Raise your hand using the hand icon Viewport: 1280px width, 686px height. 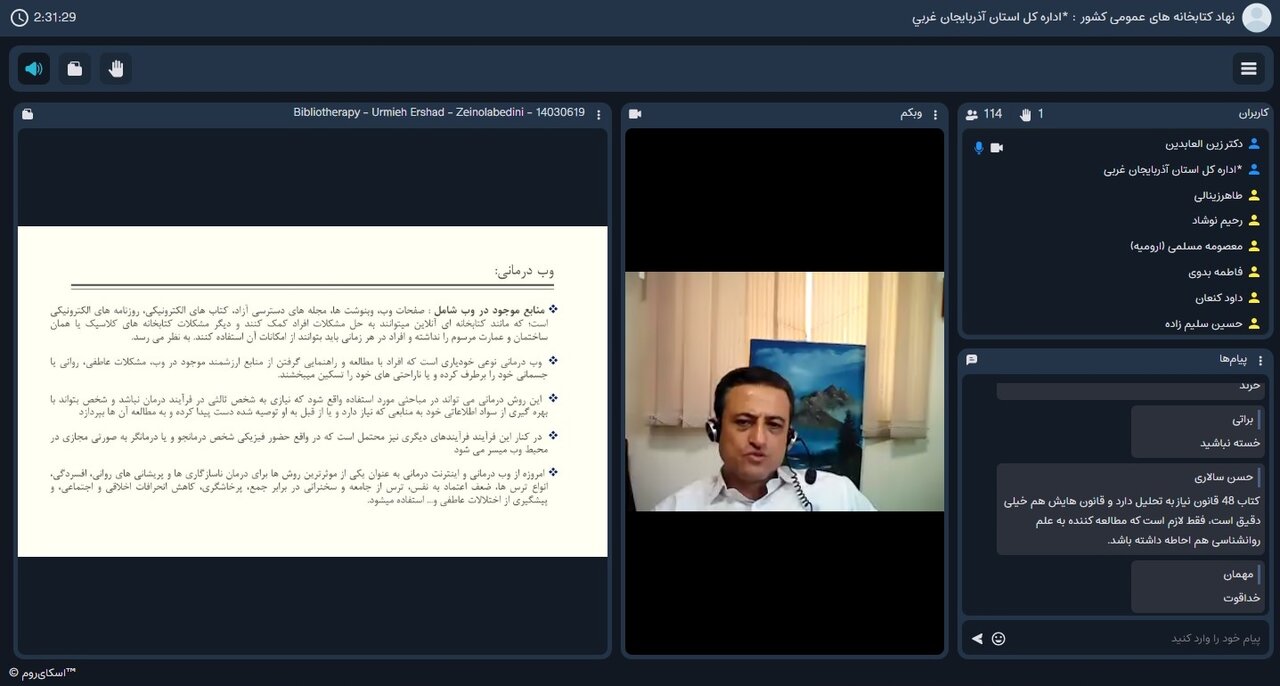pos(115,68)
